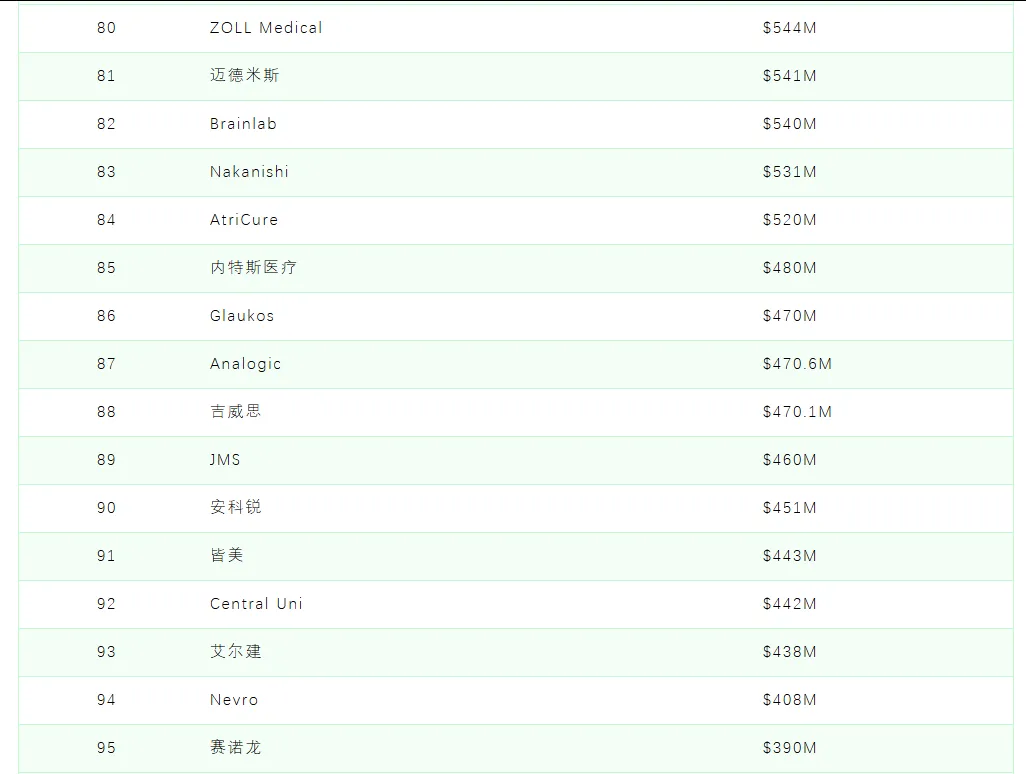The width and height of the screenshot is (1026, 774).
Task: Select the 内特斯医疗 company cell
Action: click(x=253, y=268)
